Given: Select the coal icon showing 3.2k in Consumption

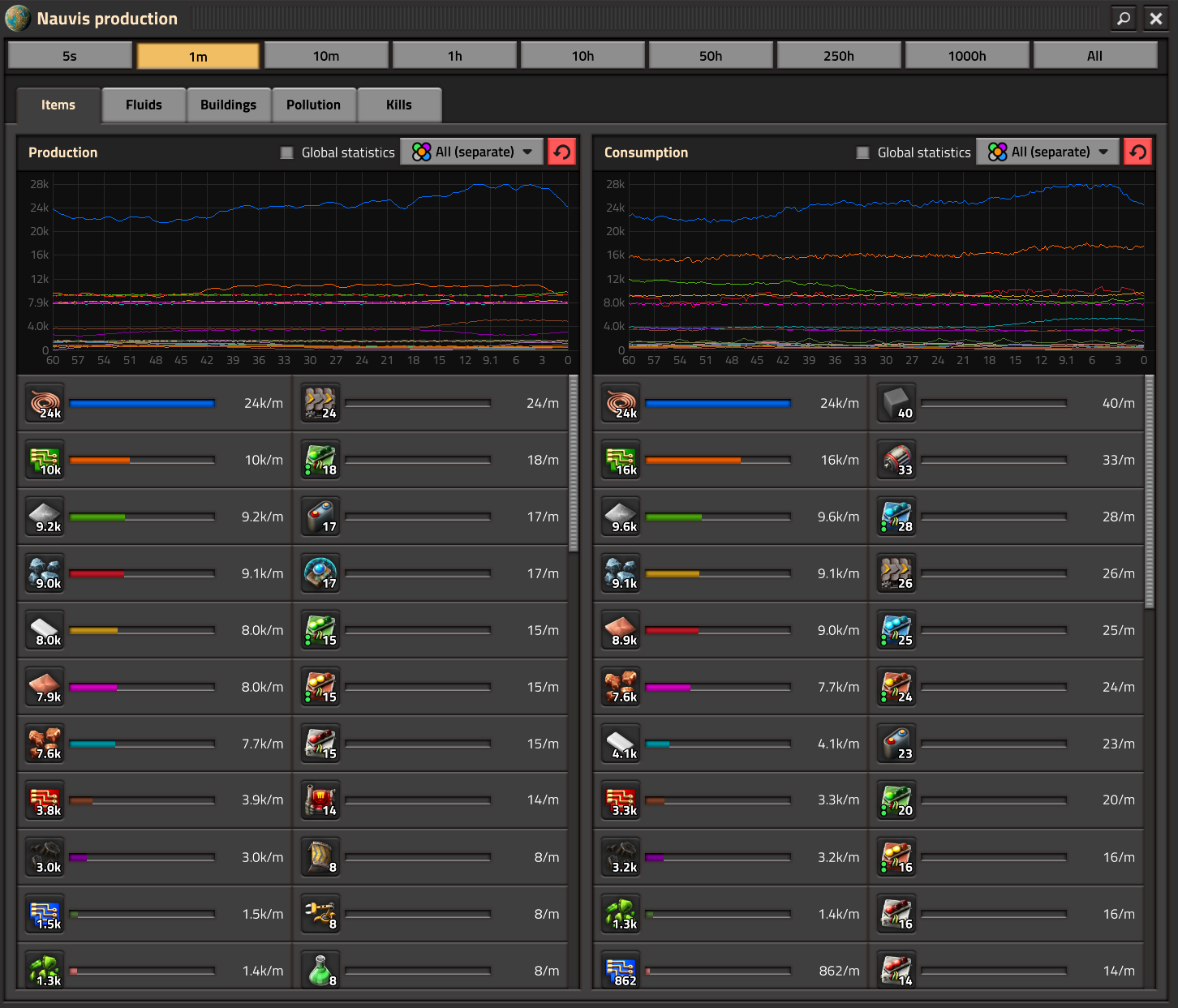Looking at the screenshot, I should (x=621, y=857).
